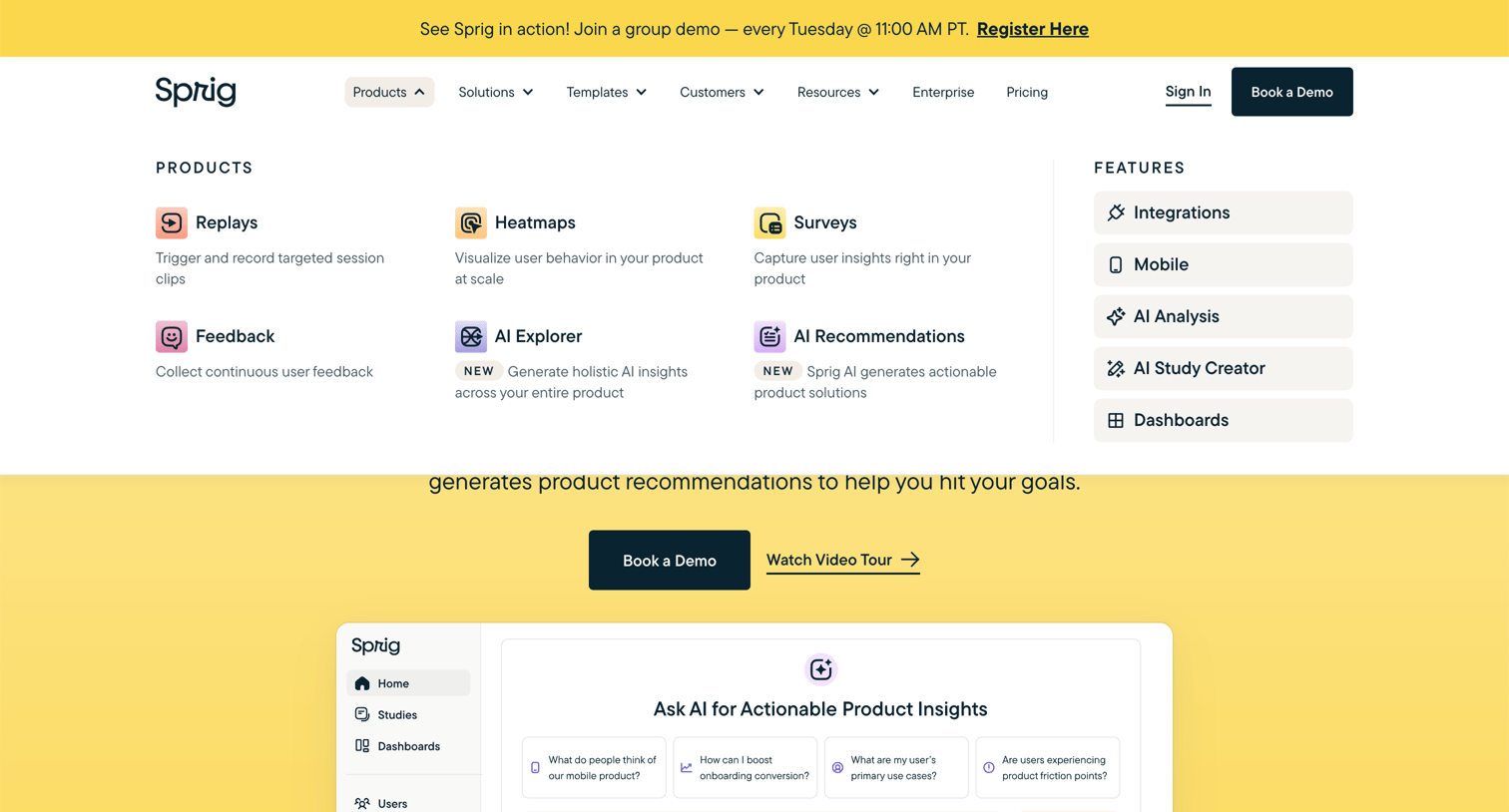1509x812 pixels.
Task: Choose AI Recommendations in Products menu
Action: click(879, 336)
